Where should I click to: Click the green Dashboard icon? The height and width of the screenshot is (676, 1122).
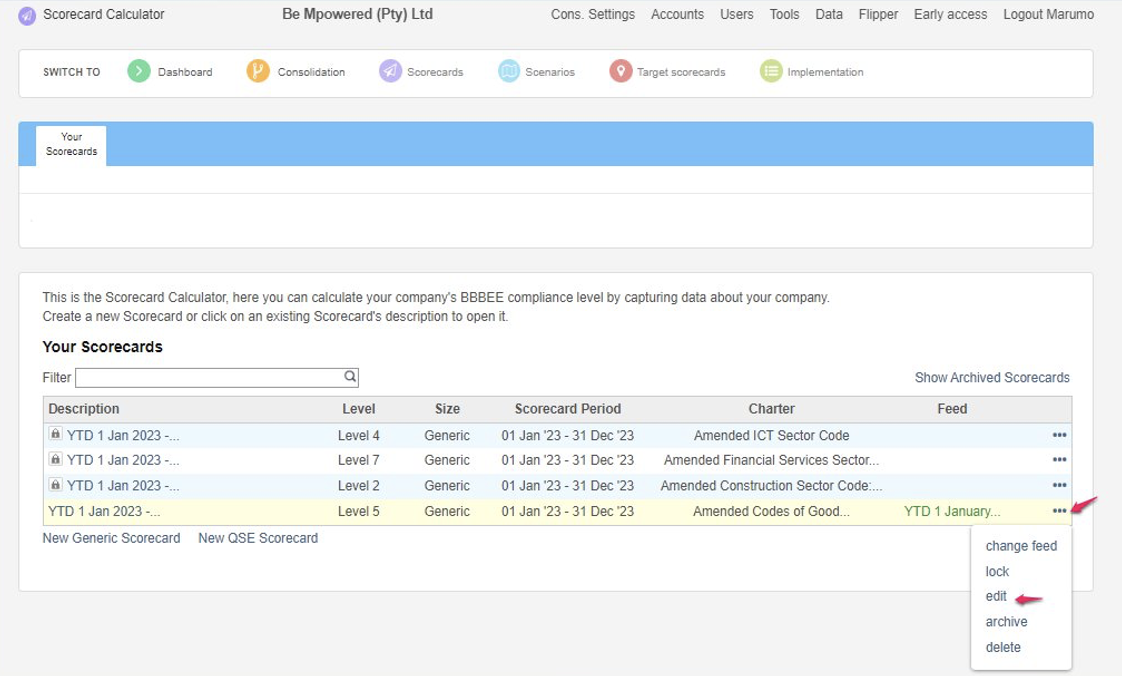pyautogui.click(x=139, y=72)
